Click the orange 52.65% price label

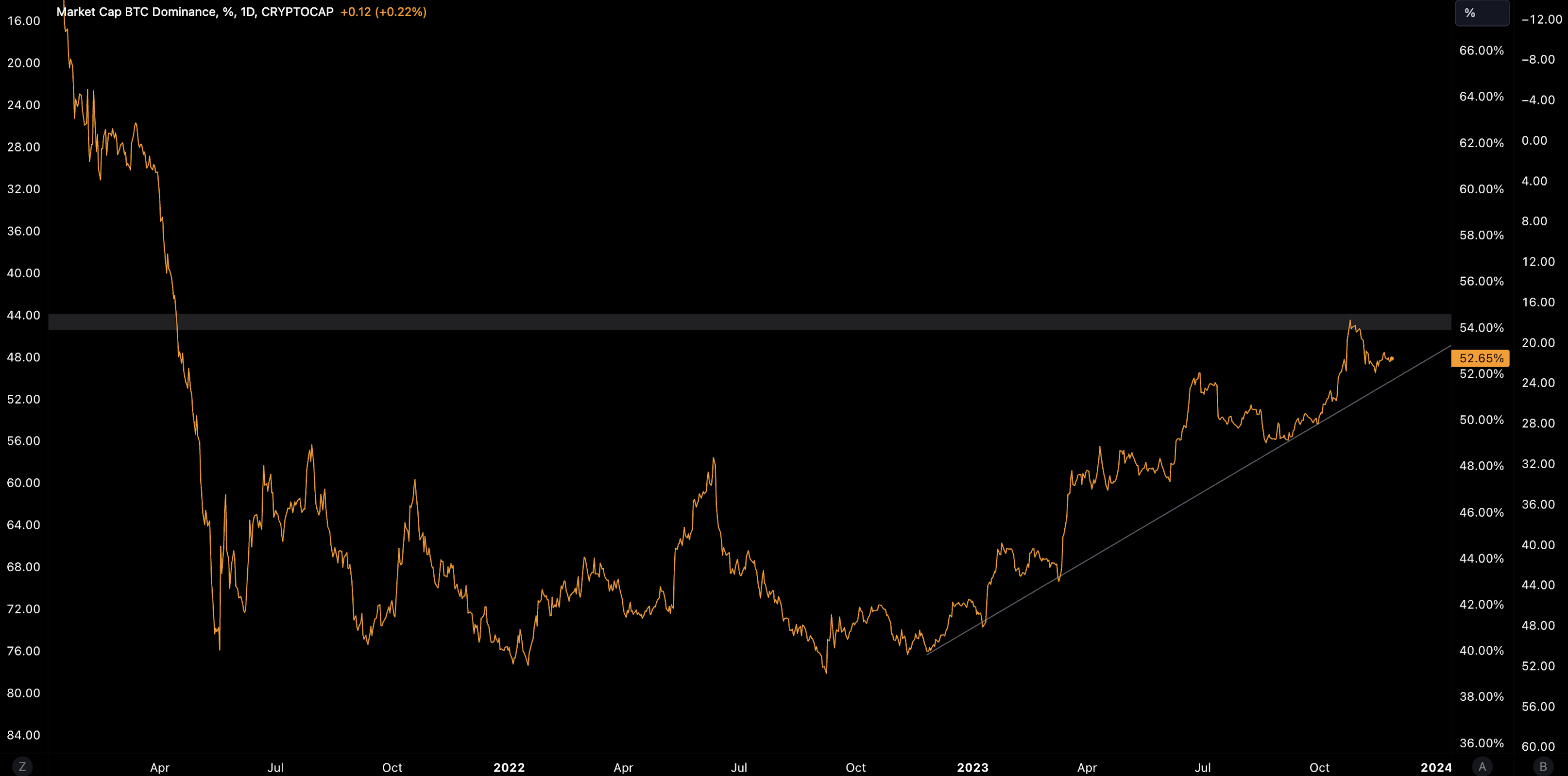click(x=1481, y=358)
